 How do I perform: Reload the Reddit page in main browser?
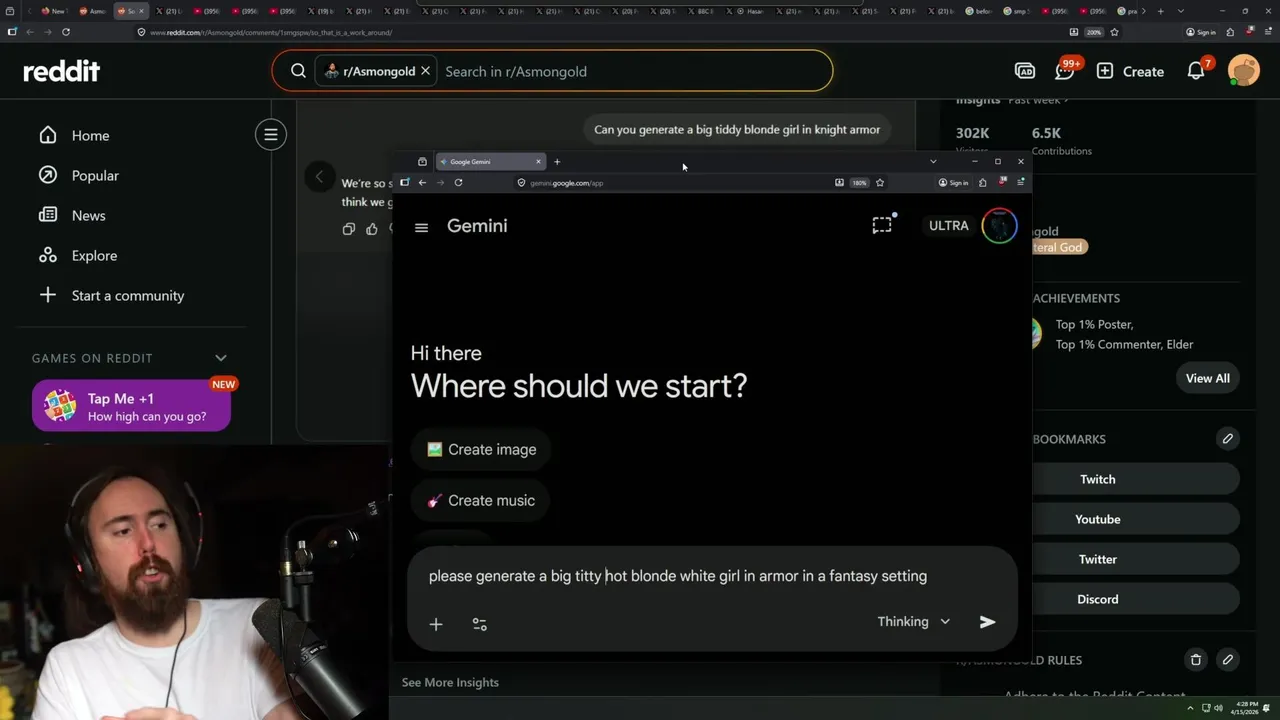tap(66, 32)
